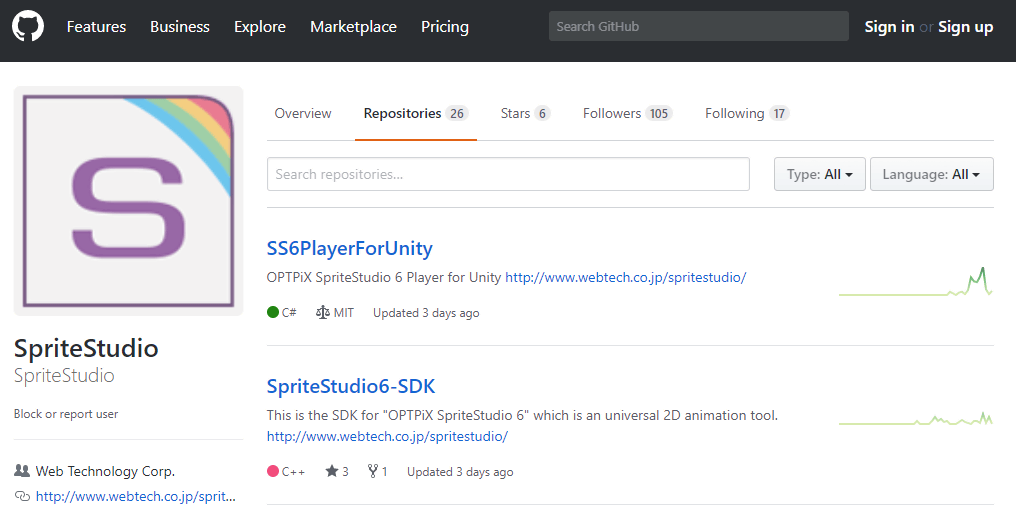Click the Followers count badge 105
The width and height of the screenshot is (1016, 516).
[x=659, y=113]
